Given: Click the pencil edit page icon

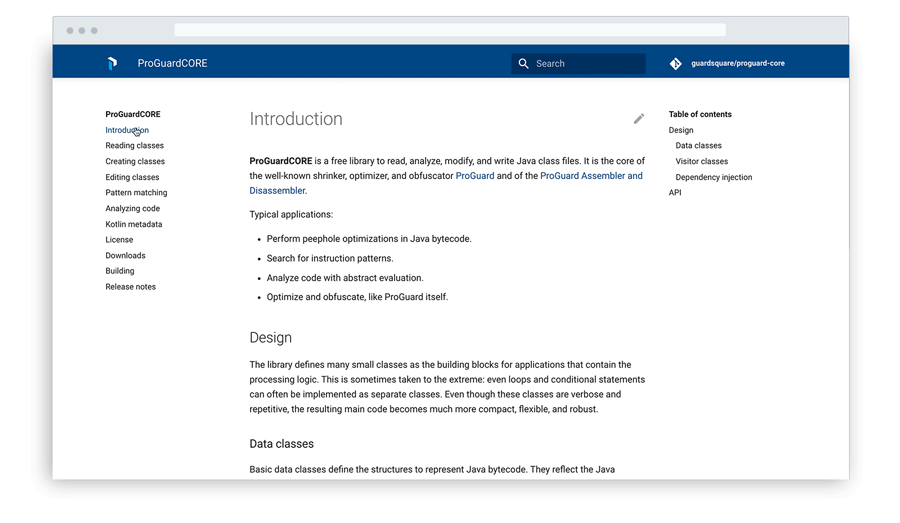Looking at the screenshot, I should [x=639, y=119].
